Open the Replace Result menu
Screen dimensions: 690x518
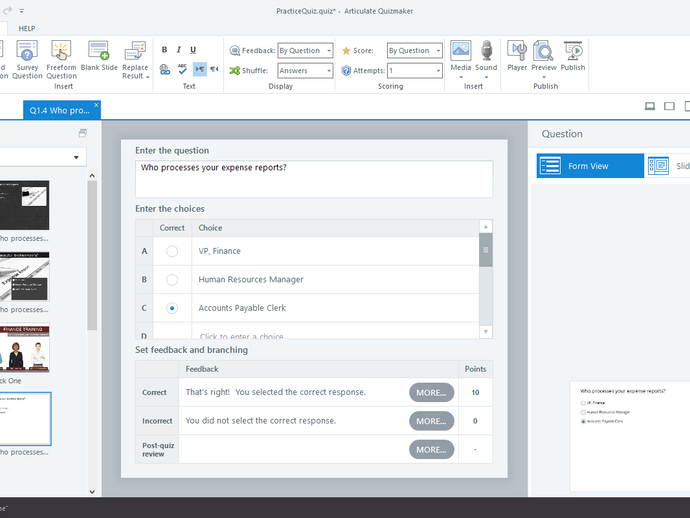[x=135, y=59]
